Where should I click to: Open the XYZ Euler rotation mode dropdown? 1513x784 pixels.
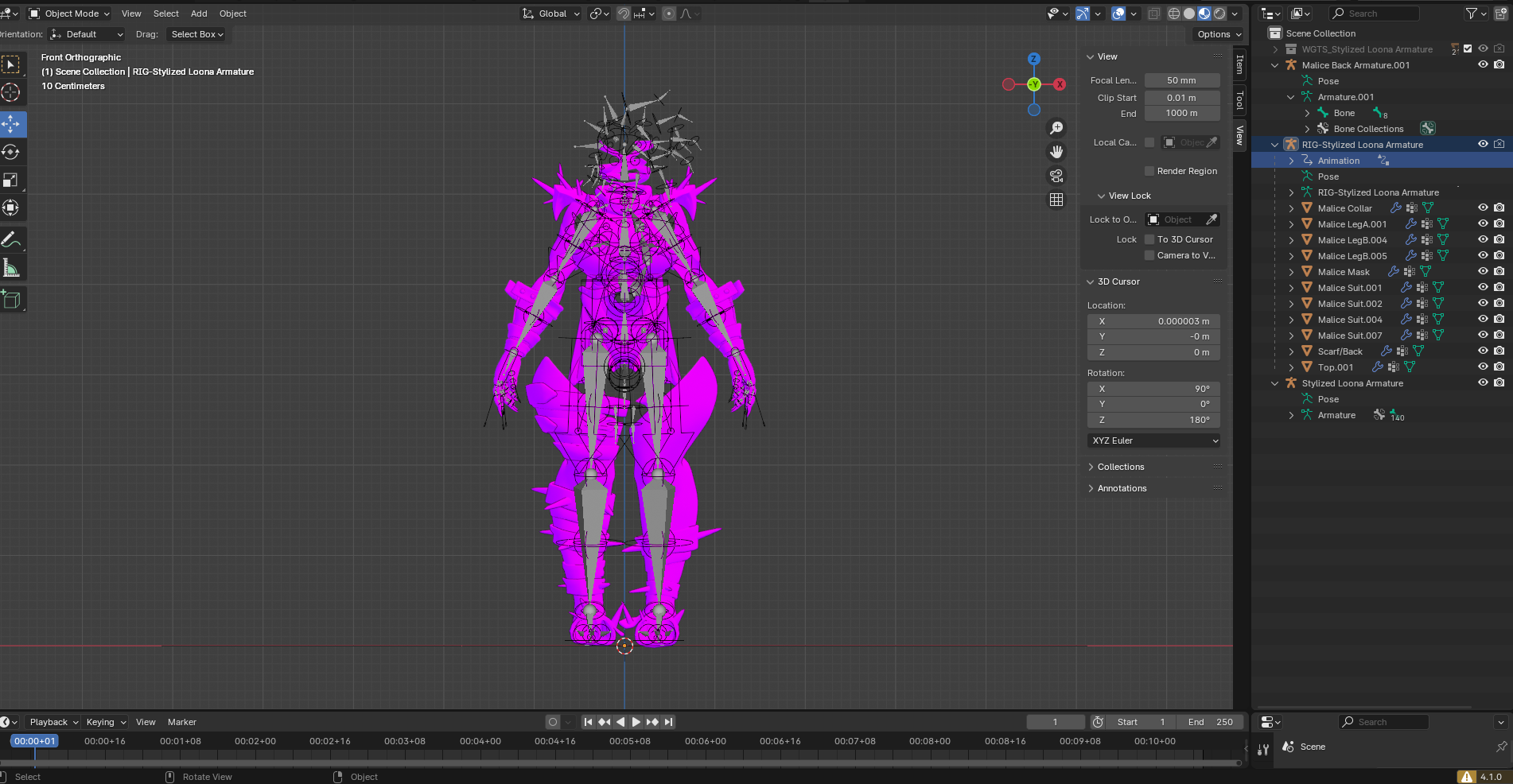[1153, 441]
